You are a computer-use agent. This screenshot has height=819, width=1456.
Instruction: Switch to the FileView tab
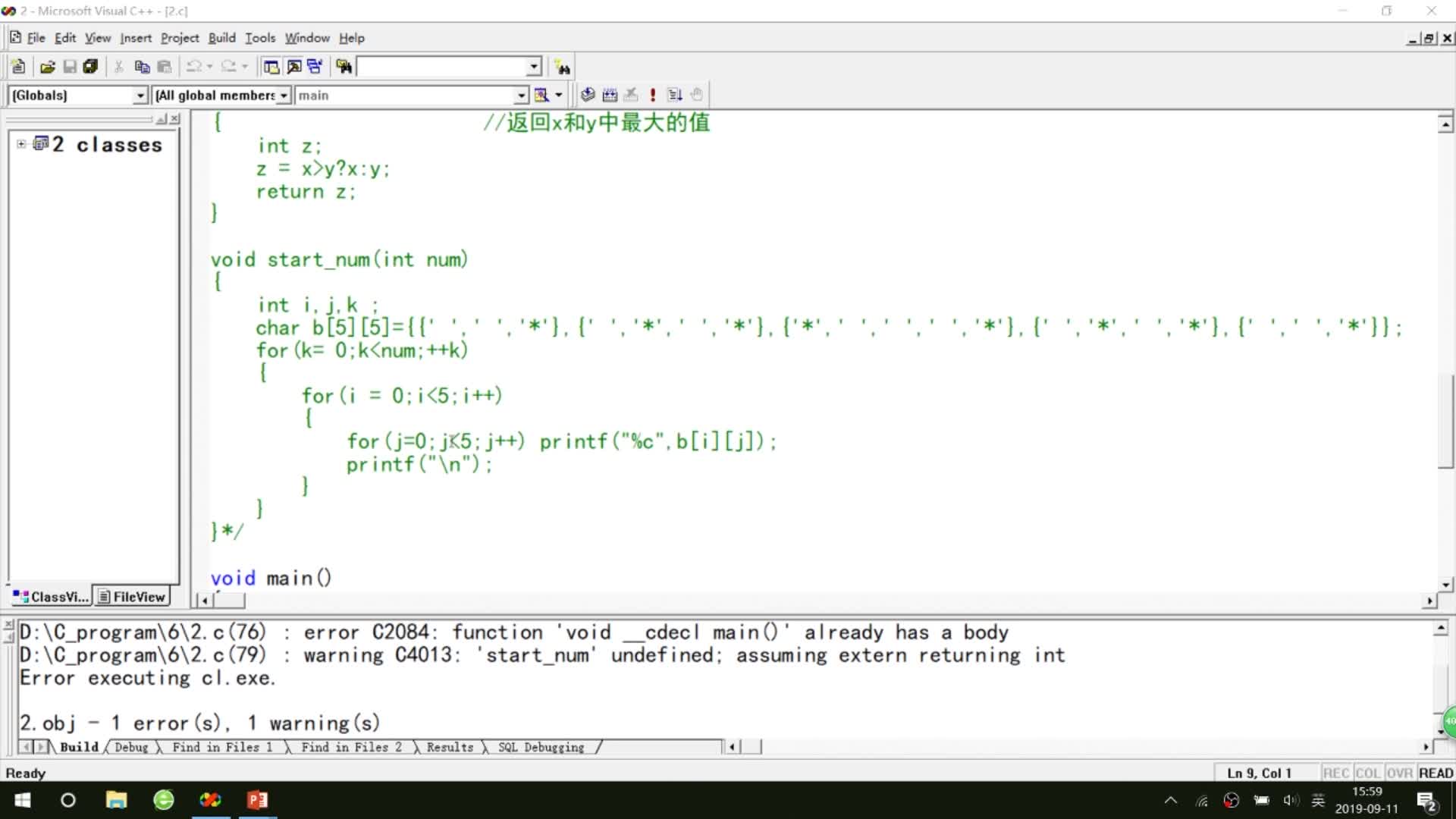click(132, 597)
